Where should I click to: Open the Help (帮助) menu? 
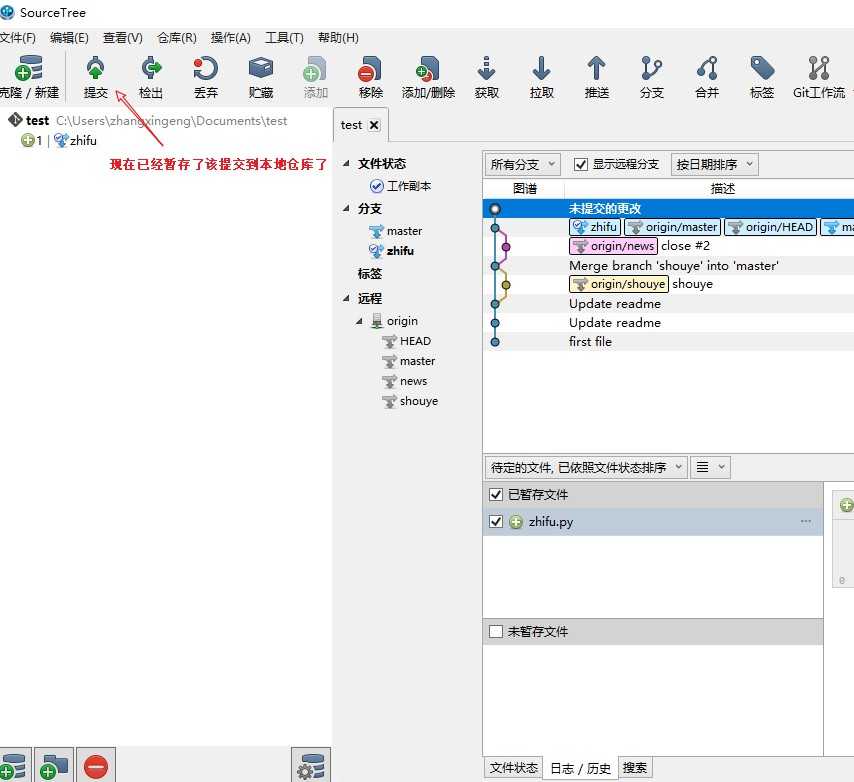(x=338, y=38)
